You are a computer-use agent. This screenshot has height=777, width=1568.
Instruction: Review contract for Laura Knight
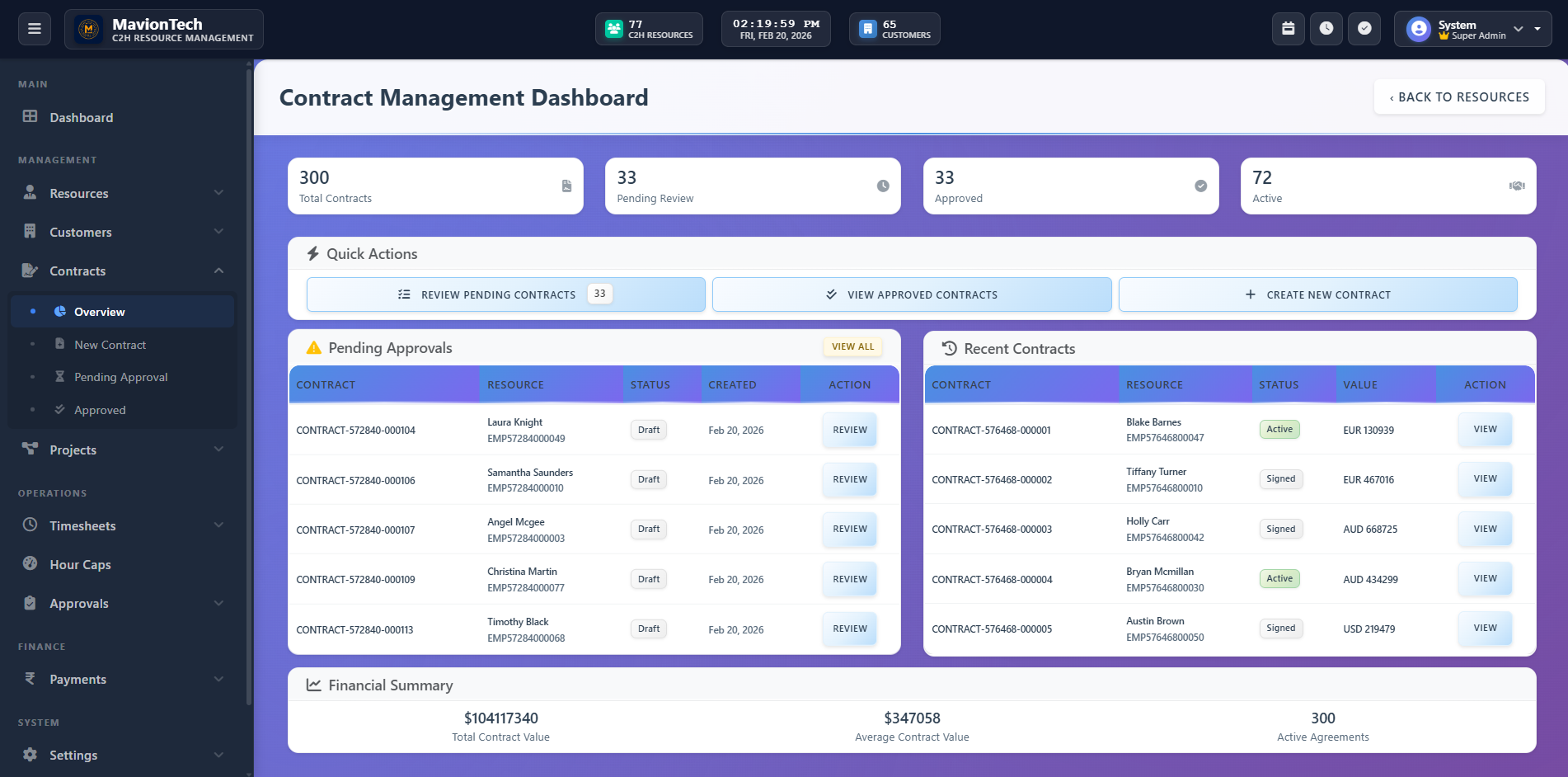tap(849, 430)
